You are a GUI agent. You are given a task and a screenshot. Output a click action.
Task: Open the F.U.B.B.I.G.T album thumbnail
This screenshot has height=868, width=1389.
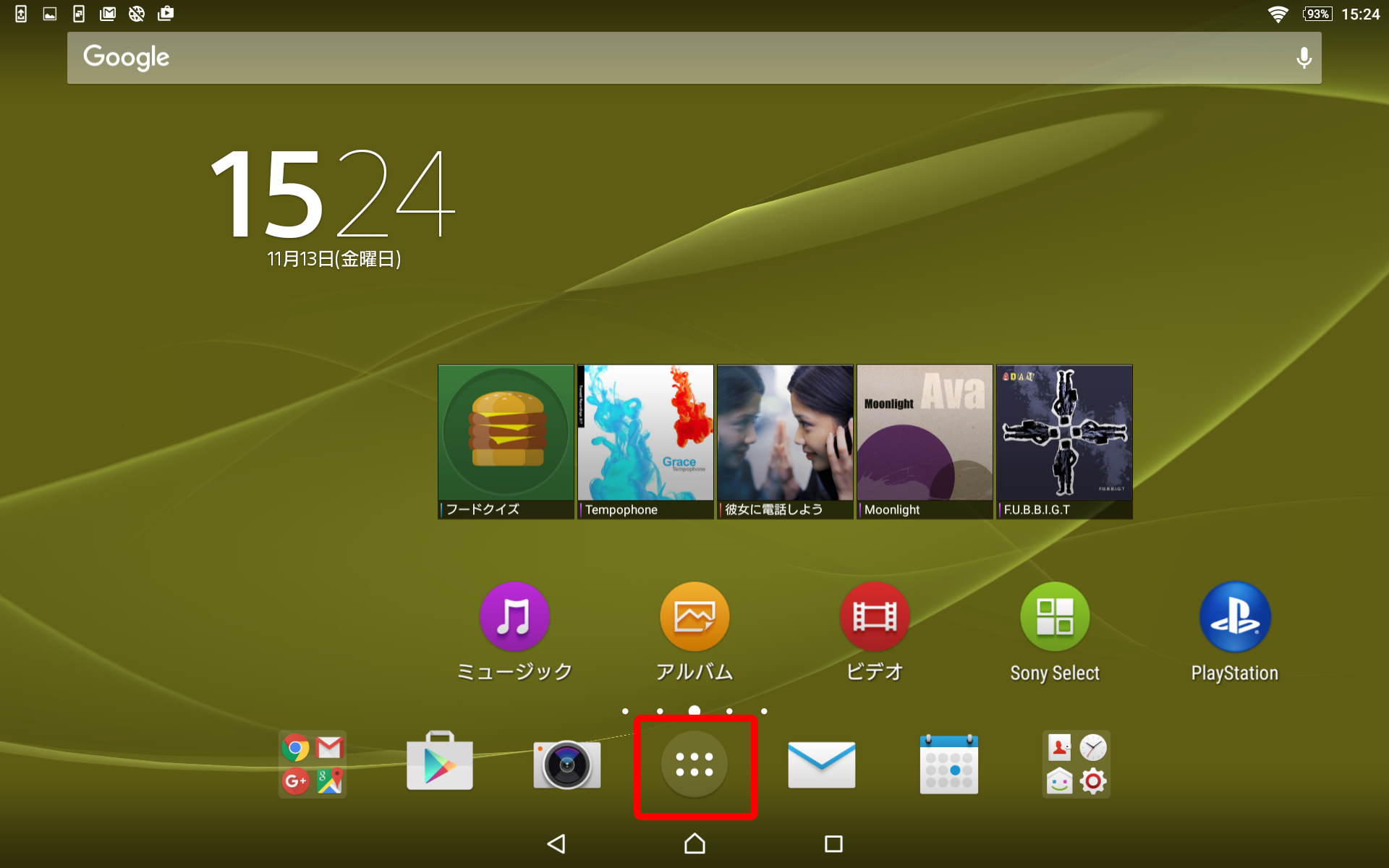pos(1064,441)
